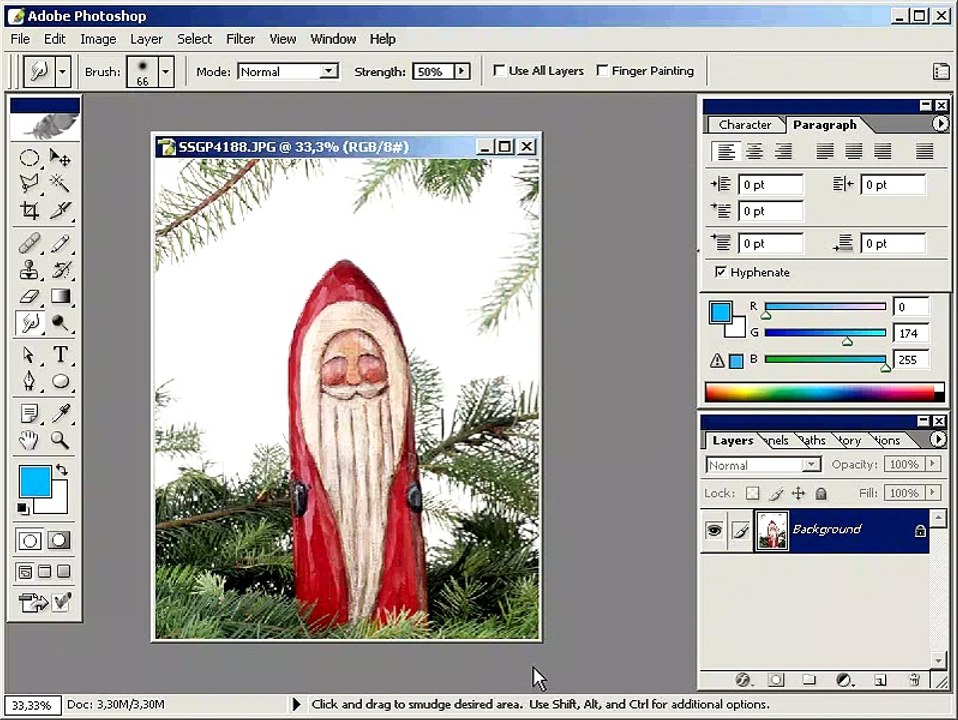Enable Finger Painting checkbox
Image resolution: width=958 pixels, height=720 pixels.
tap(602, 70)
